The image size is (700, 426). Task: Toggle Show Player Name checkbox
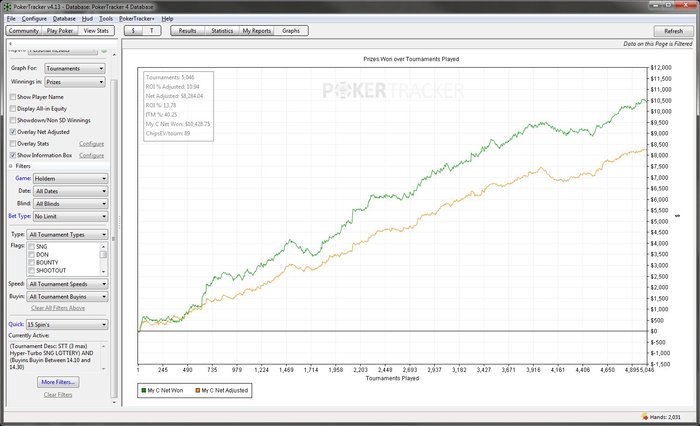13,97
